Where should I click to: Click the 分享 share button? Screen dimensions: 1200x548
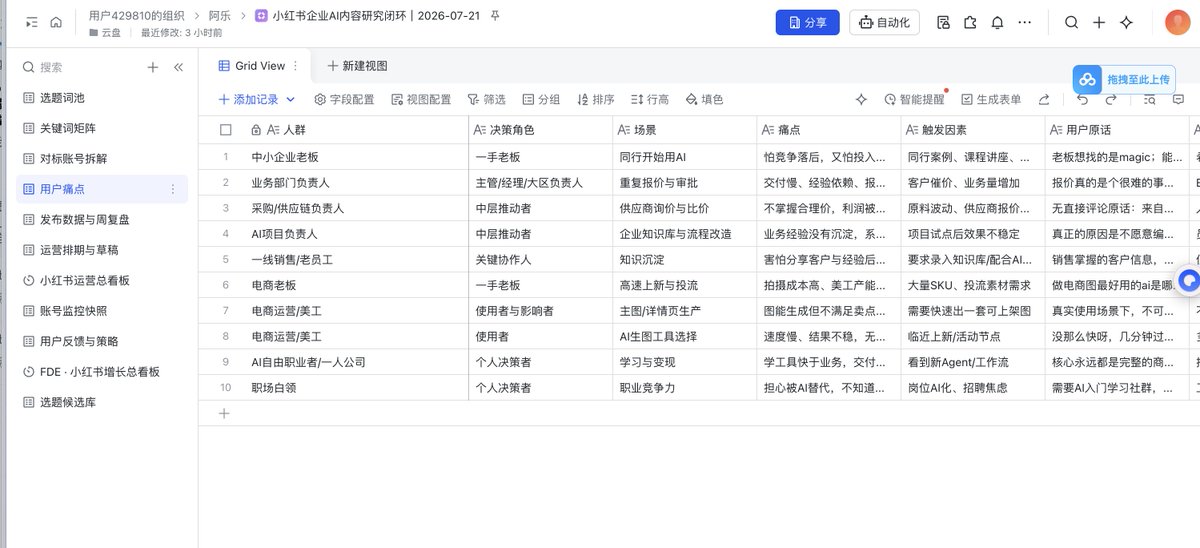tap(807, 22)
